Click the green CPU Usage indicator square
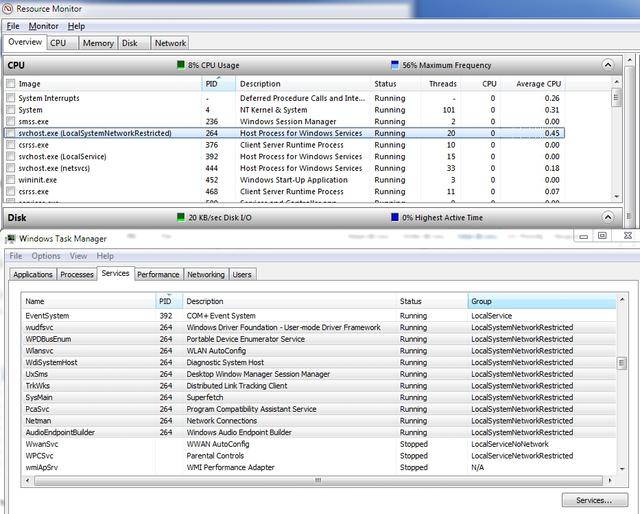 click(180, 64)
